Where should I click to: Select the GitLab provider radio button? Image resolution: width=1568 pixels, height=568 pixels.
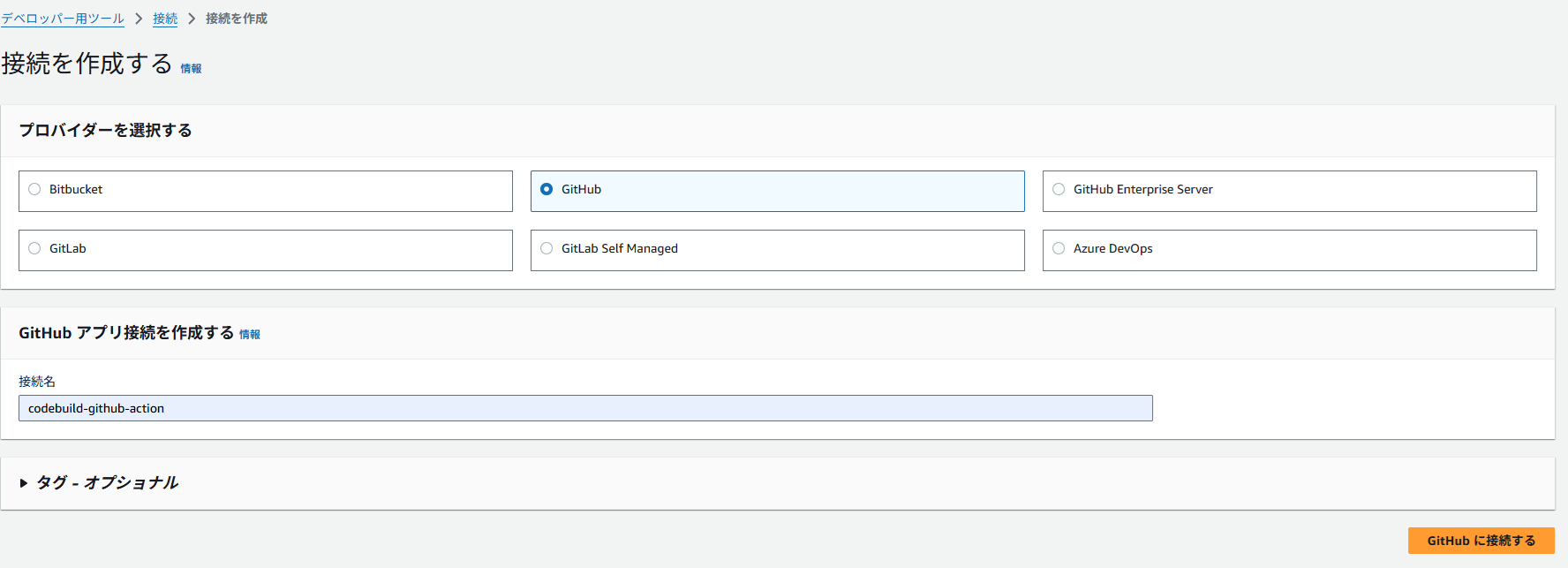(34, 248)
